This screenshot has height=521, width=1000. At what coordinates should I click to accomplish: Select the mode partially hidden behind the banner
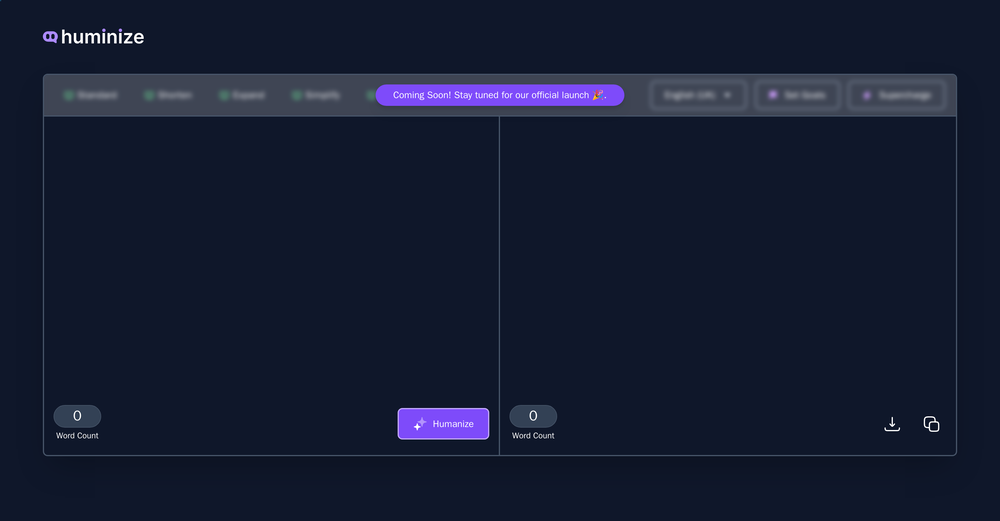coord(370,95)
